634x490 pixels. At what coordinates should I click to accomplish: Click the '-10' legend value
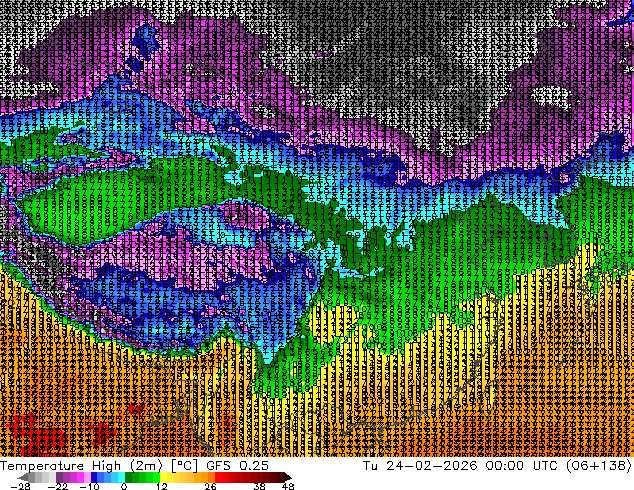[x=89, y=486]
